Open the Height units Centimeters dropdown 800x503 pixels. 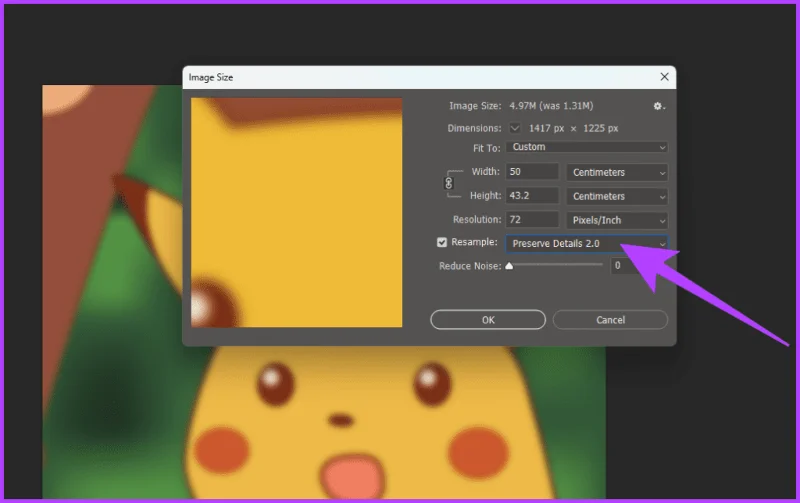[617, 196]
